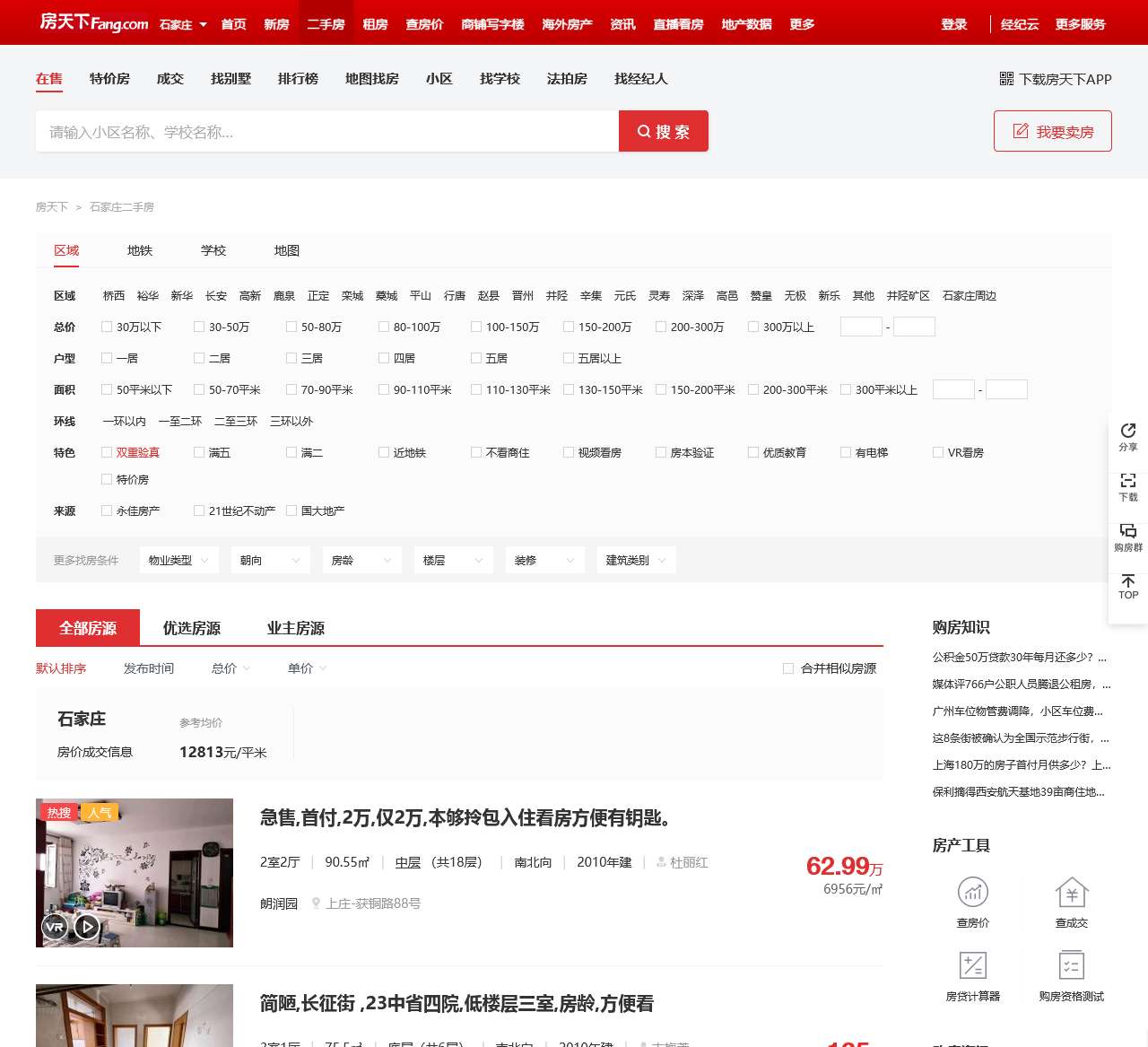Expand the 装修 decoration dropdown
This screenshot has height=1047, width=1148.
pyautogui.click(x=544, y=559)
